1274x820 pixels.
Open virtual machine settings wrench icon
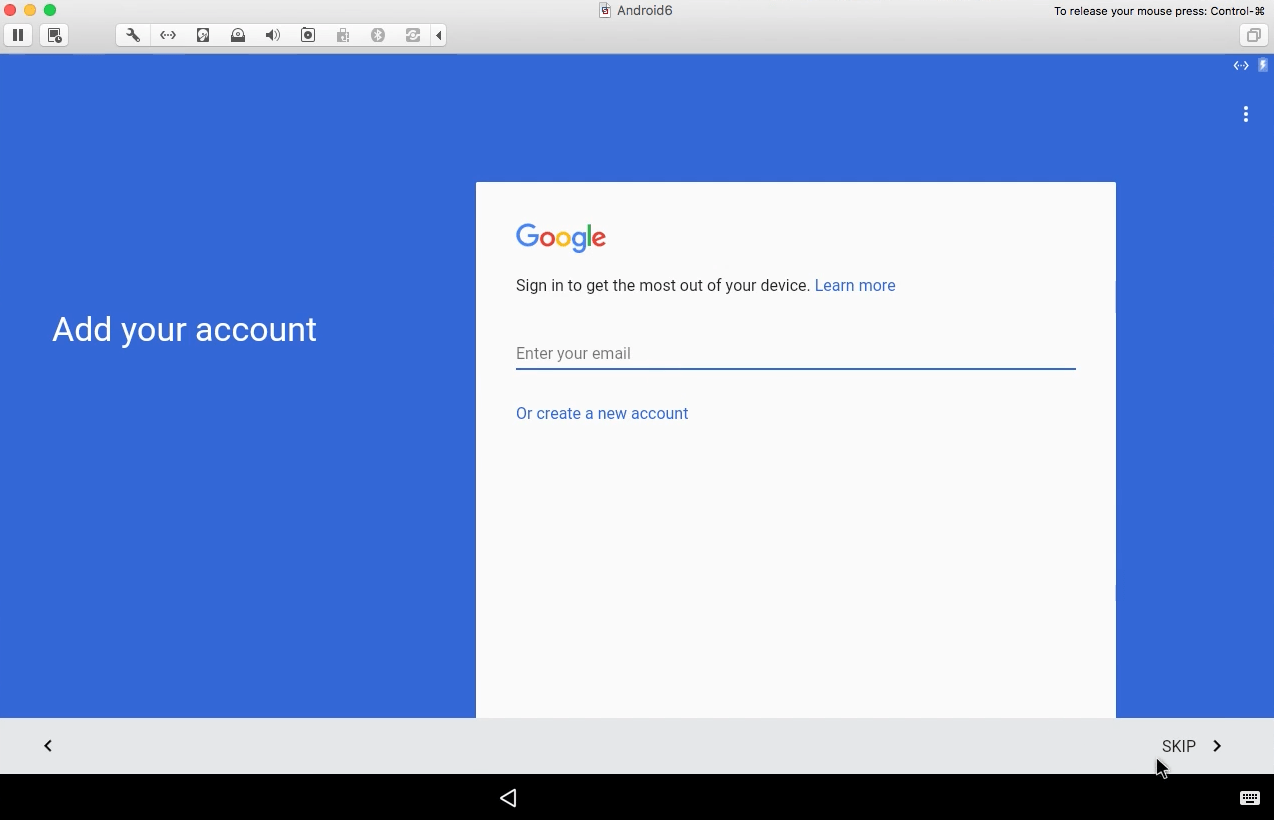pos(133,35)
